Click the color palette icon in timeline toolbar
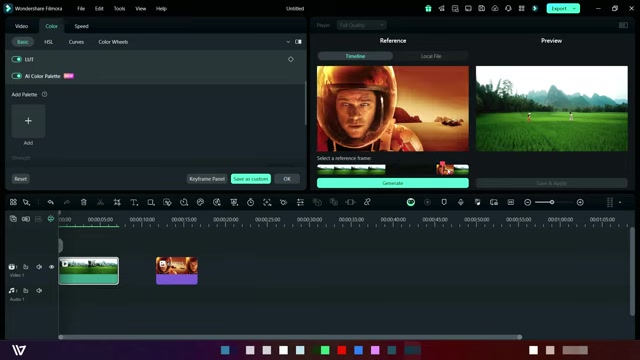This screenshot has width=640, height=360. [x=200, y=202]
